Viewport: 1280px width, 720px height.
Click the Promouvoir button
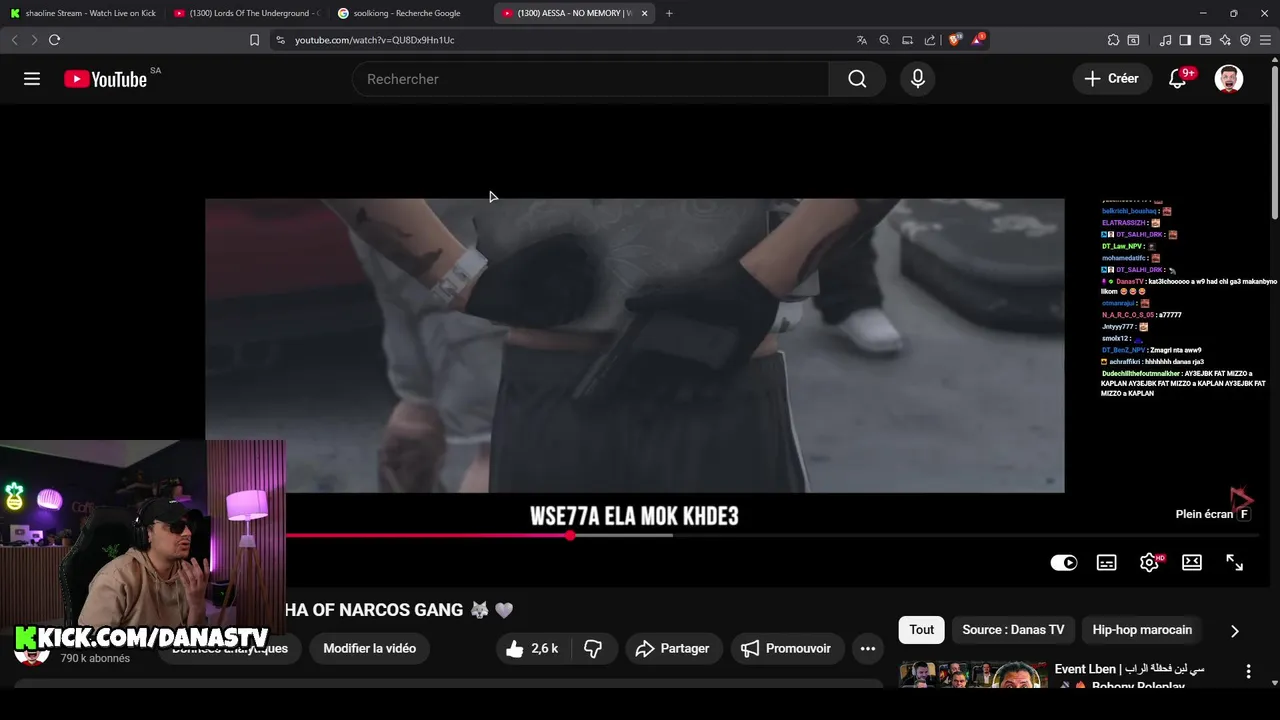787,648
